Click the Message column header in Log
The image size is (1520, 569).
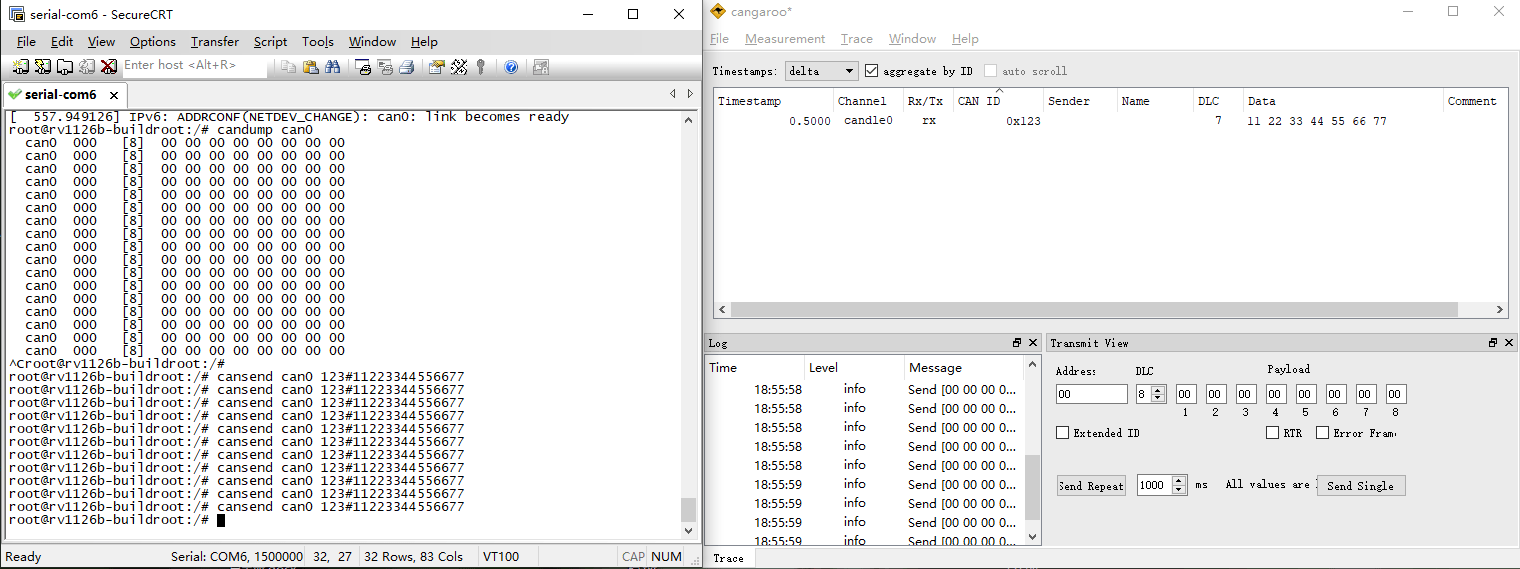[965, 368]
